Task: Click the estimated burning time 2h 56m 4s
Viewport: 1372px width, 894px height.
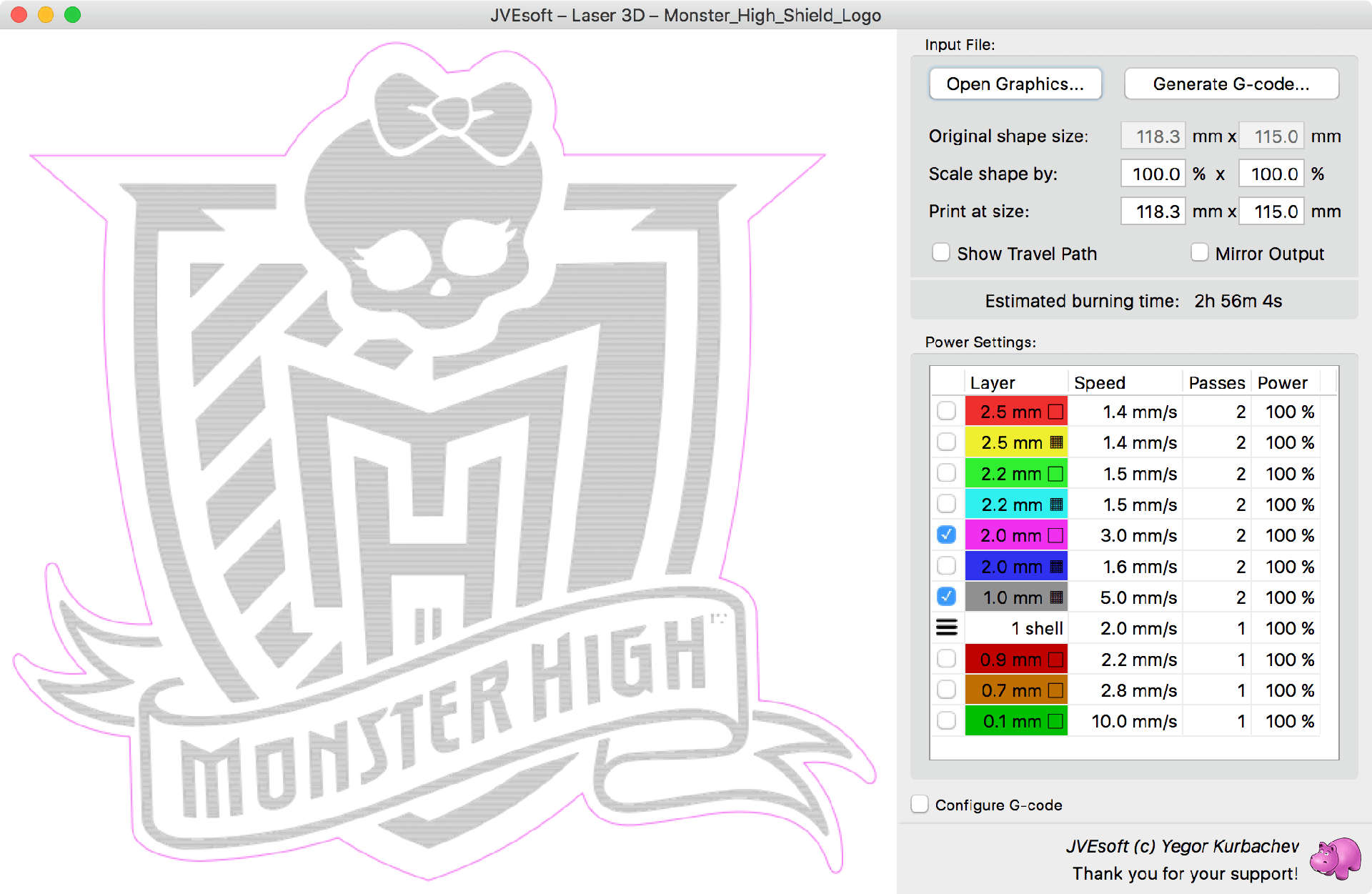Action: pyautogui.click(x=1238, y=301)
